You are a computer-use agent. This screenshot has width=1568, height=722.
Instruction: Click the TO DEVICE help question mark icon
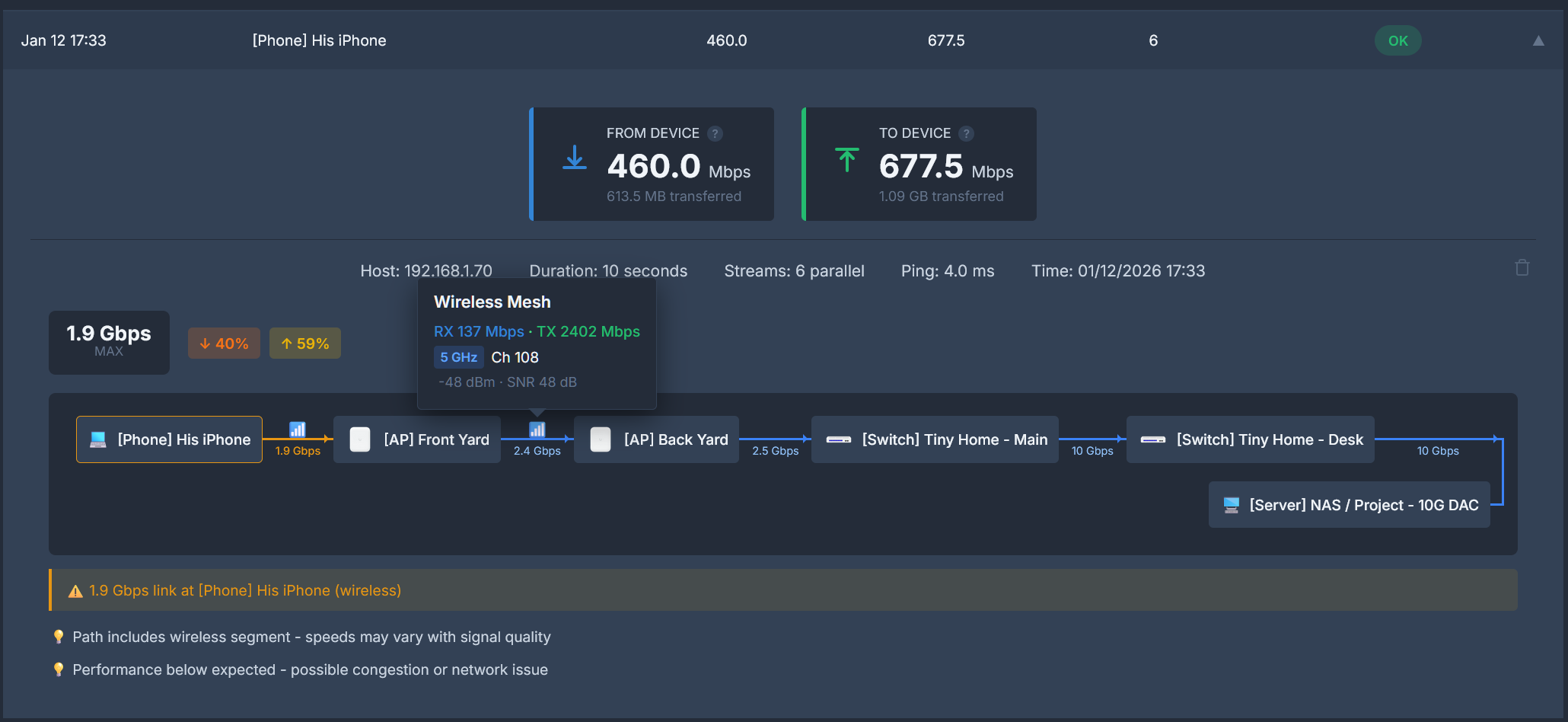pos(966,134)
